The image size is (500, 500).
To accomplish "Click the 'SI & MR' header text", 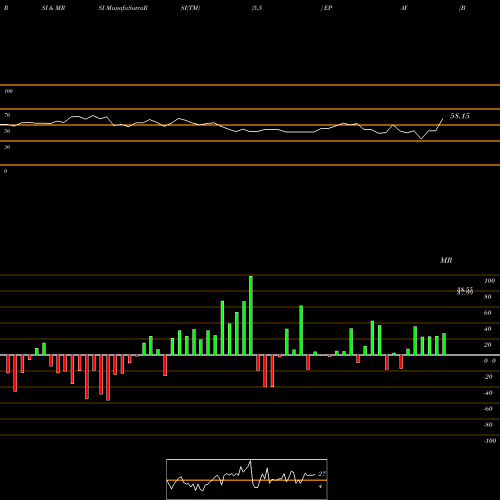I will 53,8.
